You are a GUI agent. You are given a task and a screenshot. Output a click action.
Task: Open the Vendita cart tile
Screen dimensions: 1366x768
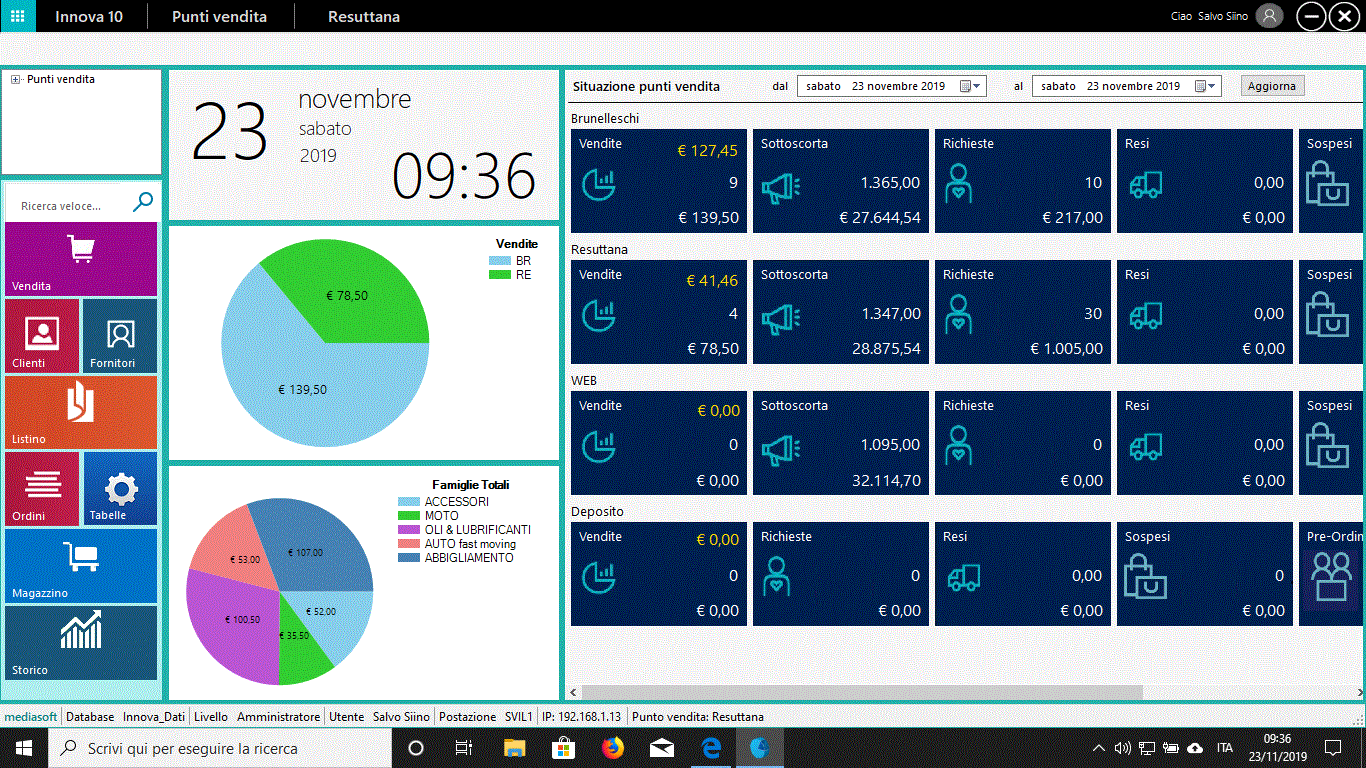click(x=81, y=259)
